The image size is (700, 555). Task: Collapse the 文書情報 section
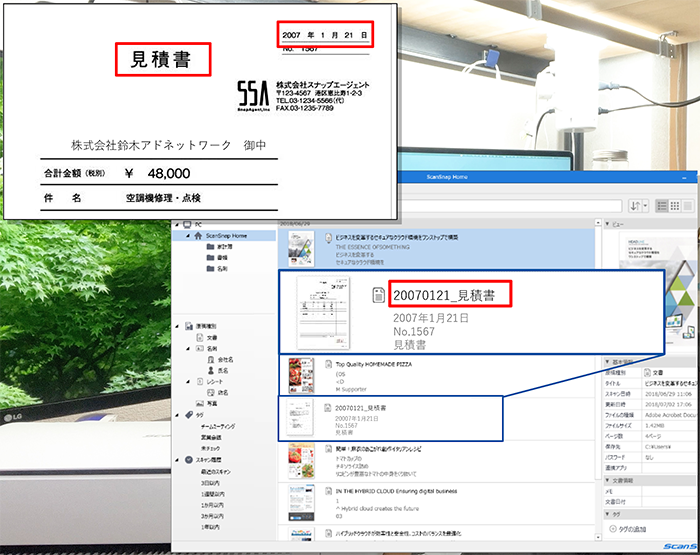608,480
